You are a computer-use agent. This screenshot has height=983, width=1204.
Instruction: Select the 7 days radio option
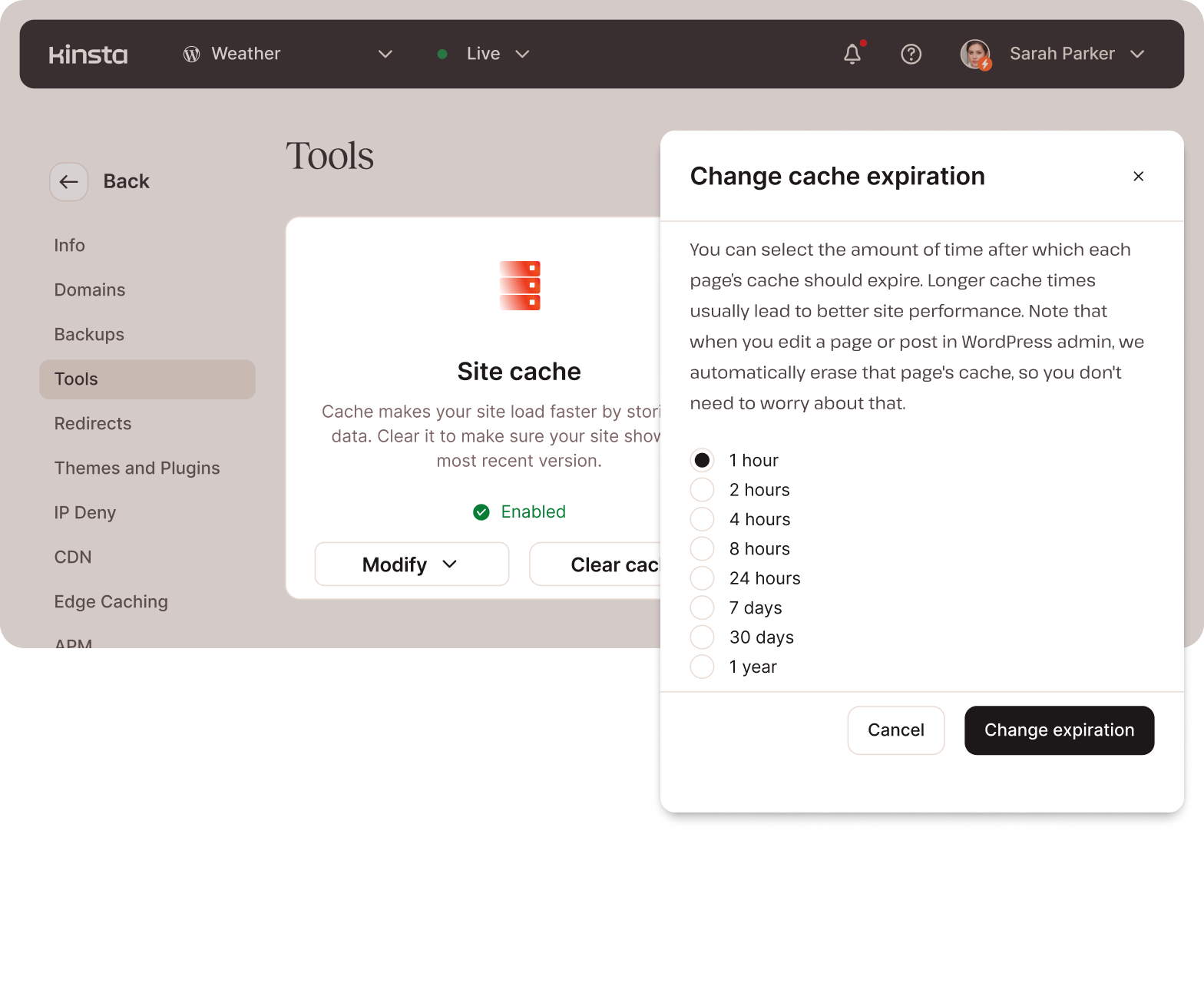702,607
